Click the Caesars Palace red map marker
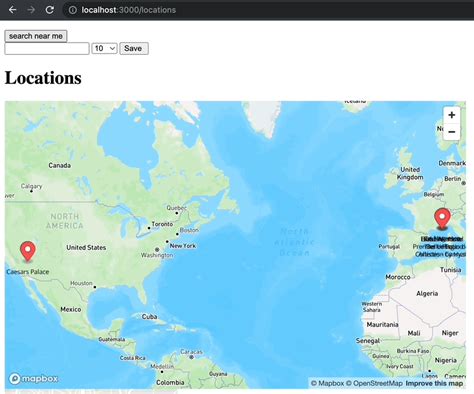 [28, 251]
